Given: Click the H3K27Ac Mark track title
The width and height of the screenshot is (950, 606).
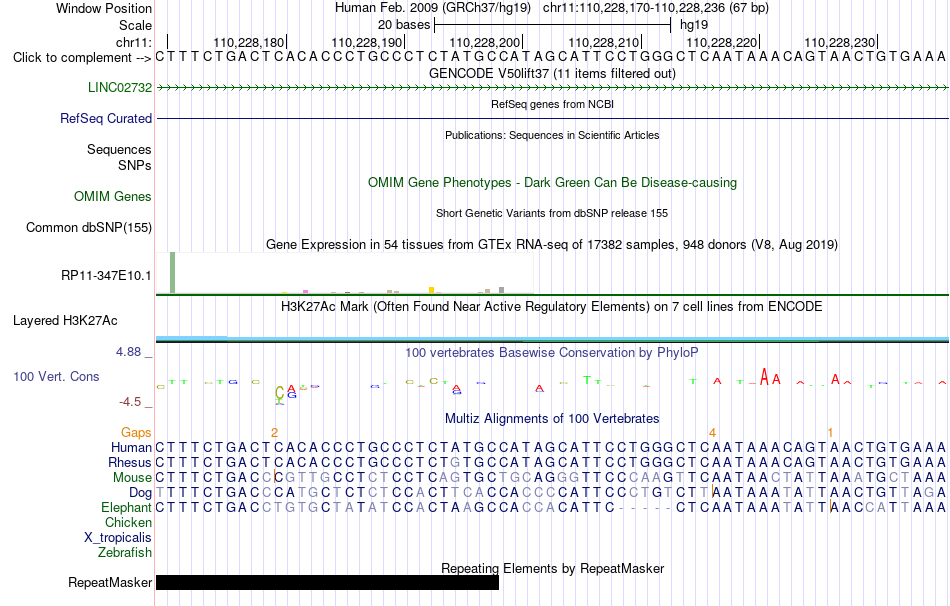Looking at the screenshot, I should [552, 306].
